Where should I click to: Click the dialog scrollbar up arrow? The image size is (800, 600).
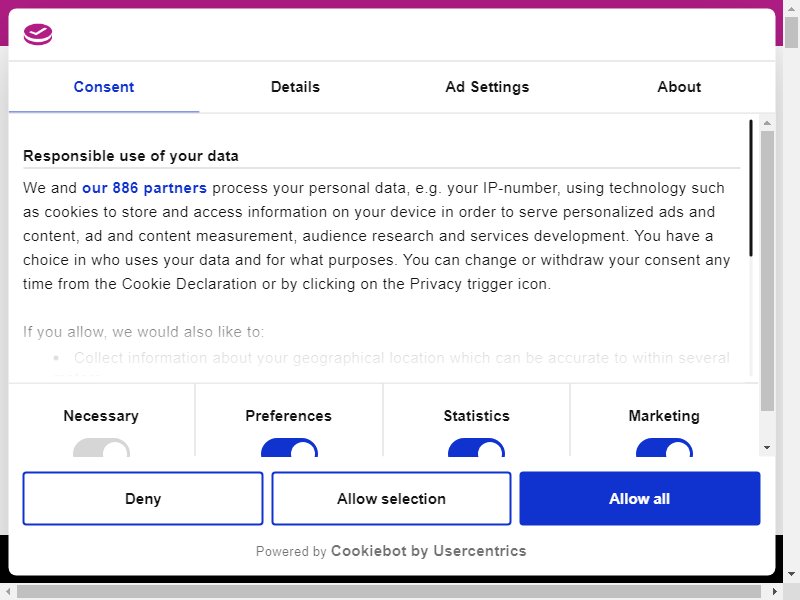click(767, 123)
